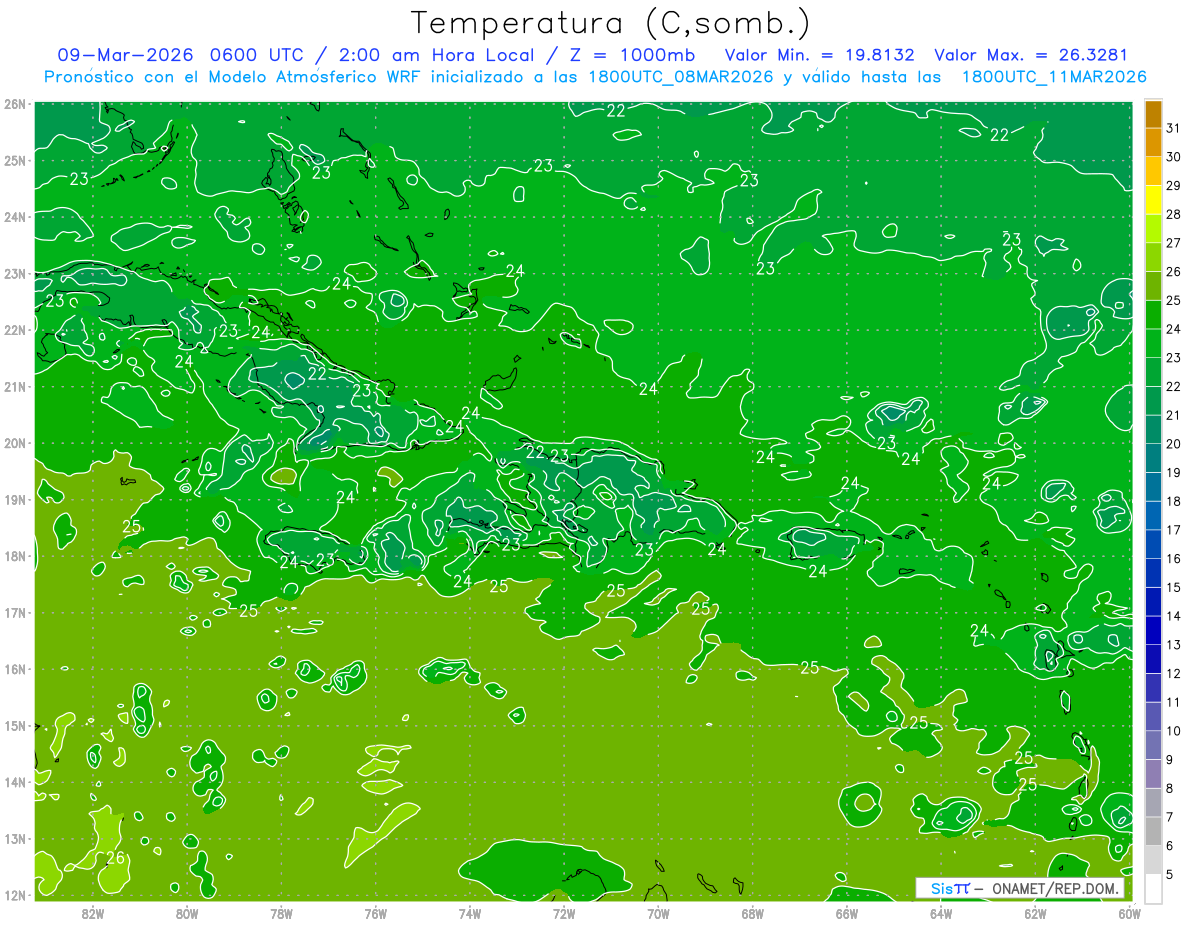Click the 24N latitude label

point(15,217)
